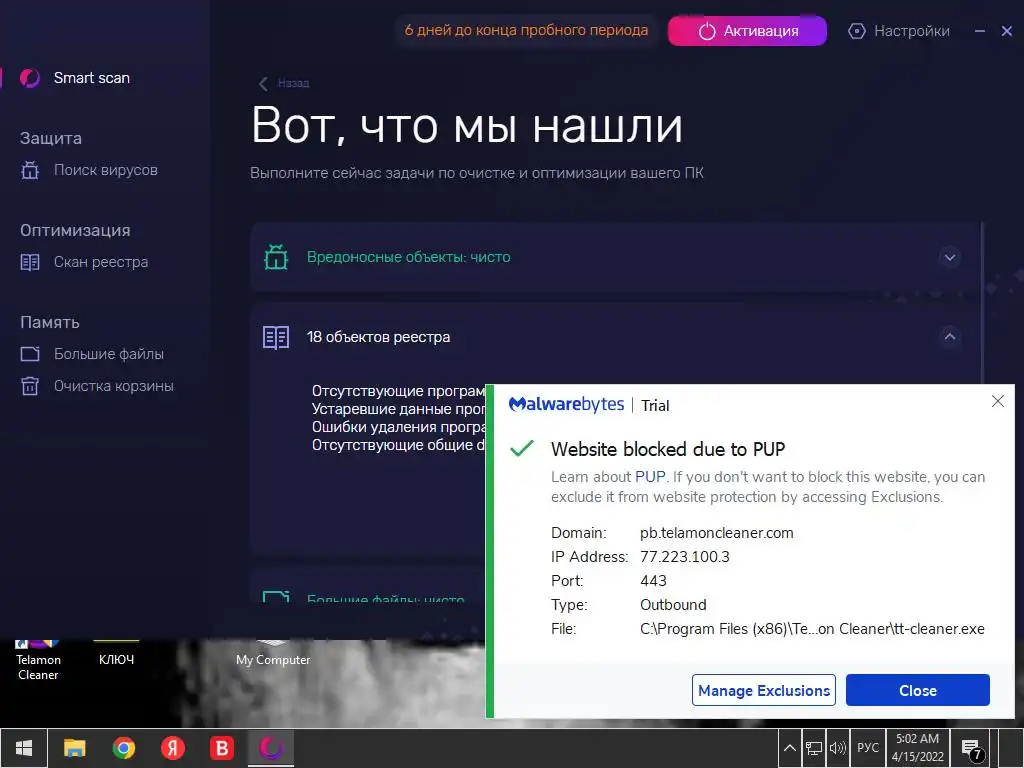Select the tt-cleaner.exe file path
This screenshot has width=1024, height=768.
tap(812, 629)
